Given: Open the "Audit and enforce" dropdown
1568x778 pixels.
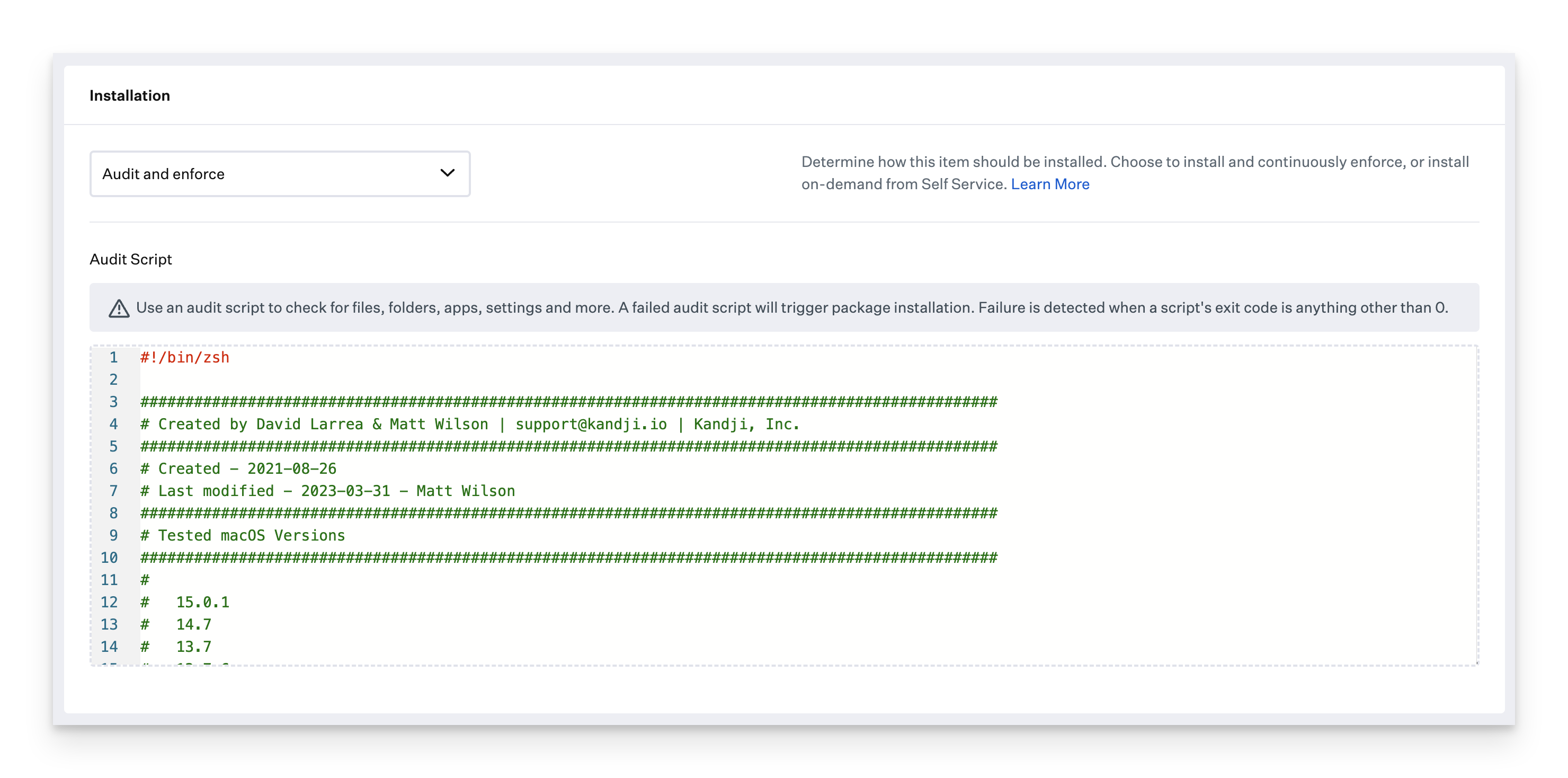Looking at the screenshot, I should [279, 174].
